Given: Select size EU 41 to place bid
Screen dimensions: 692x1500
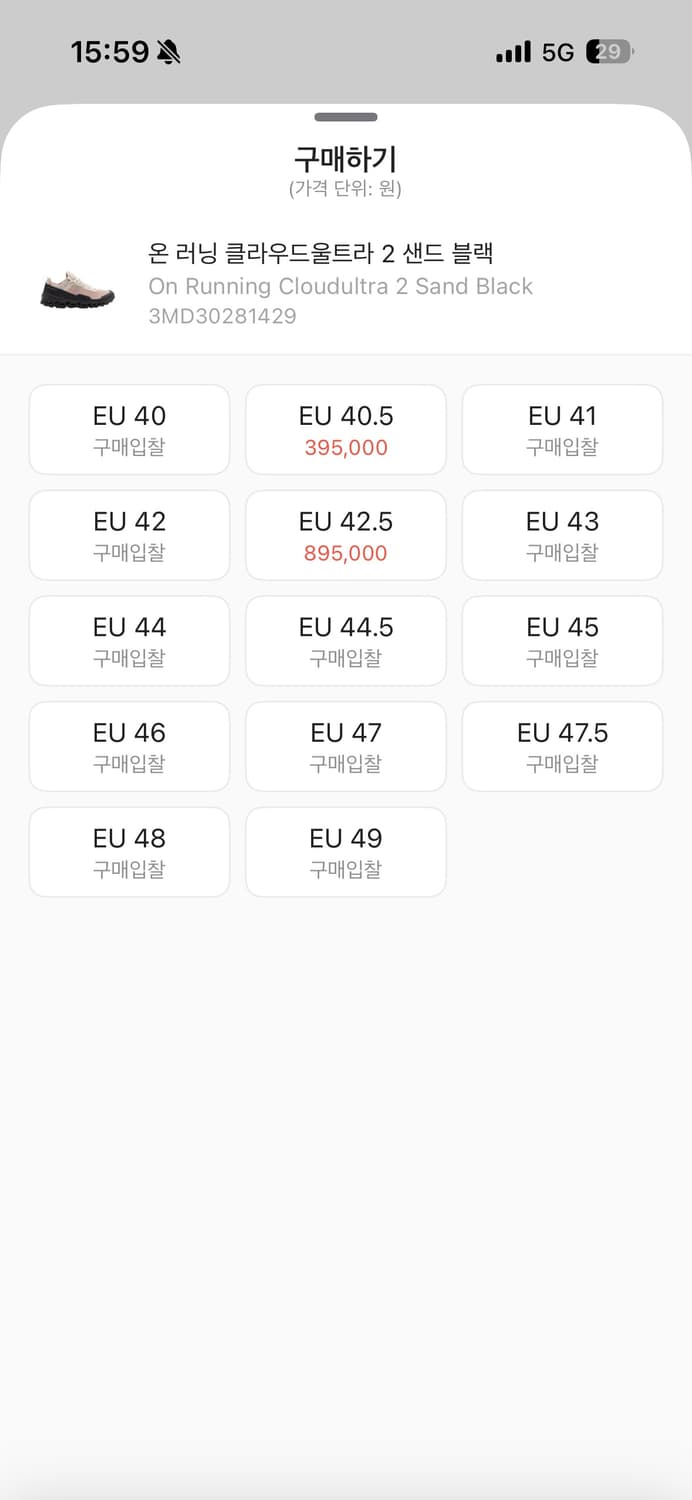Looking at the screenshot, I should pos(562,429).
